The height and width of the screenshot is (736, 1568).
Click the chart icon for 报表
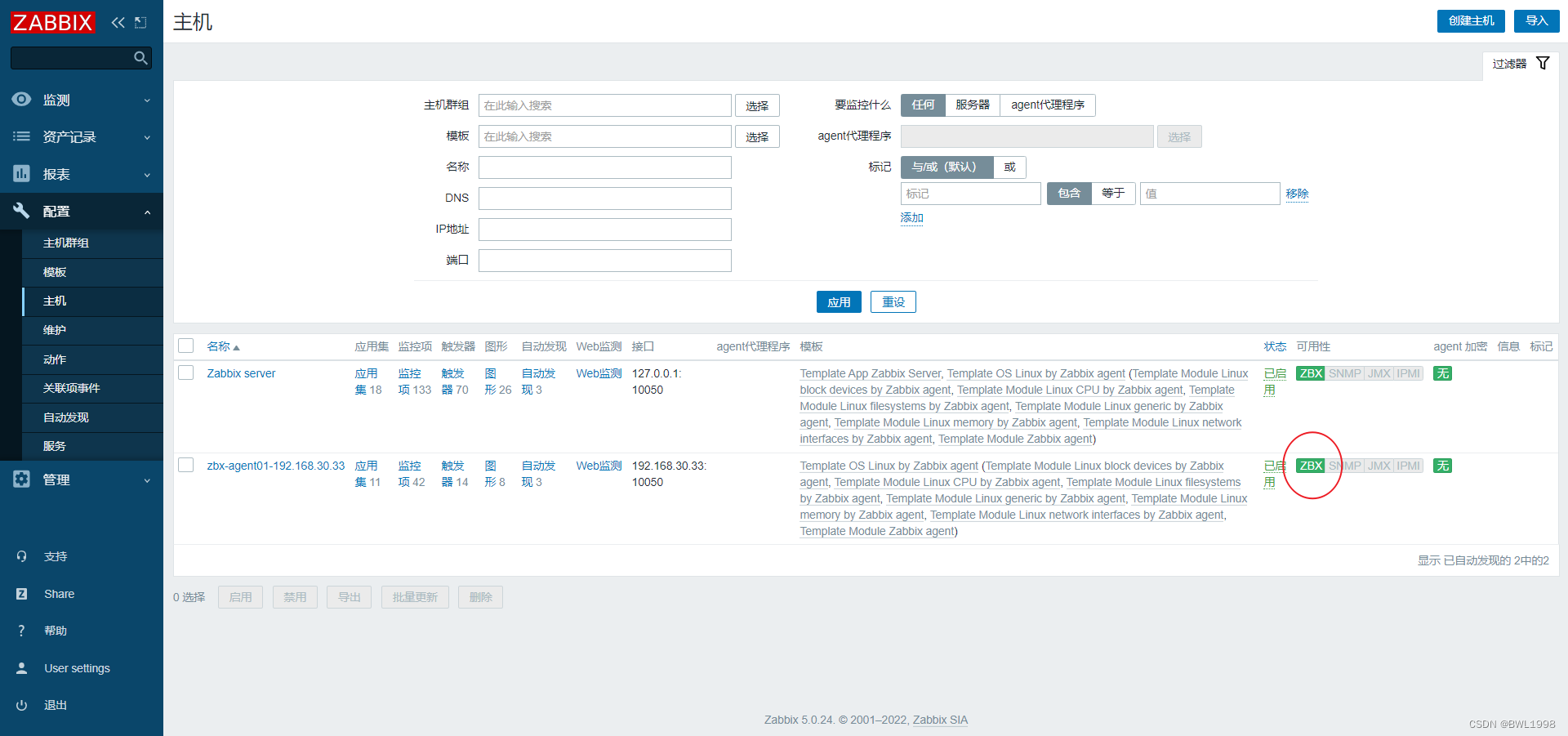pyautogui.click(x=22, y=174)
